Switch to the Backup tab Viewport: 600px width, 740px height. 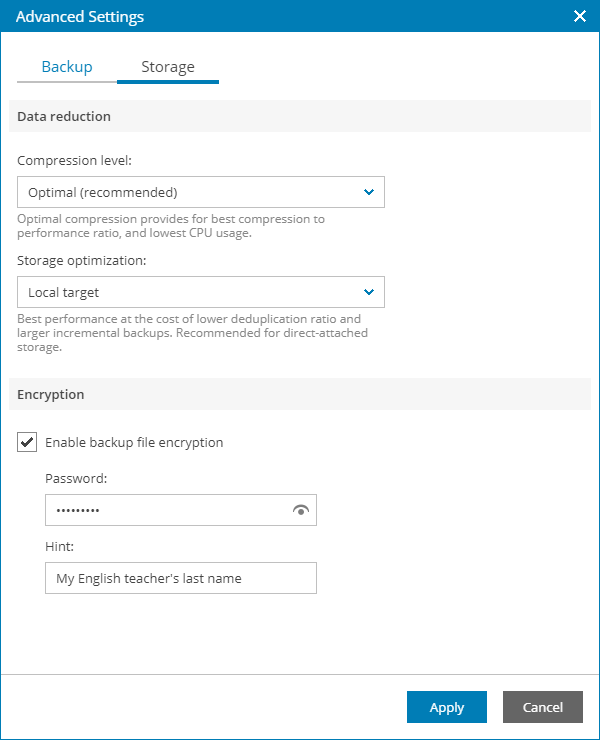[x=67, y=67]
